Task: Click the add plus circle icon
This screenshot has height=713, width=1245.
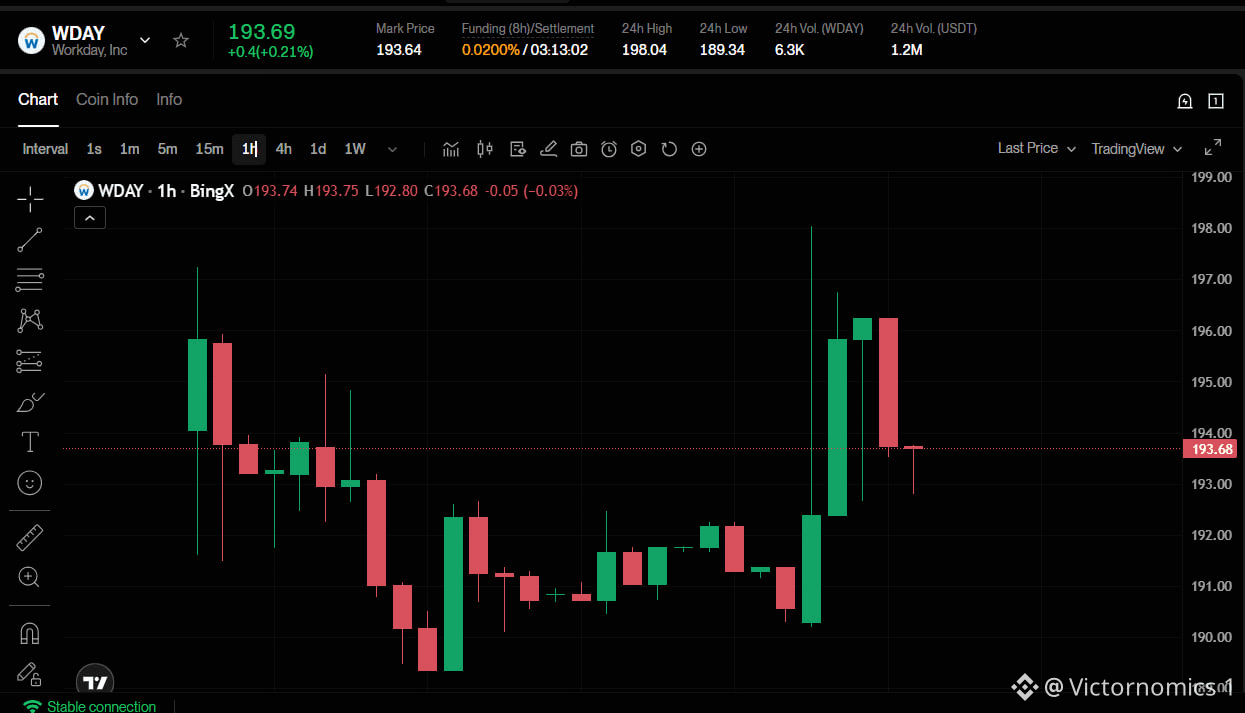Action: point(699,149)
